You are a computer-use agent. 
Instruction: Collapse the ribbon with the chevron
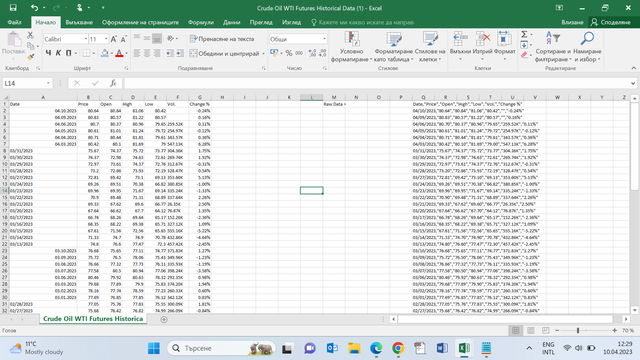point(633,68)
